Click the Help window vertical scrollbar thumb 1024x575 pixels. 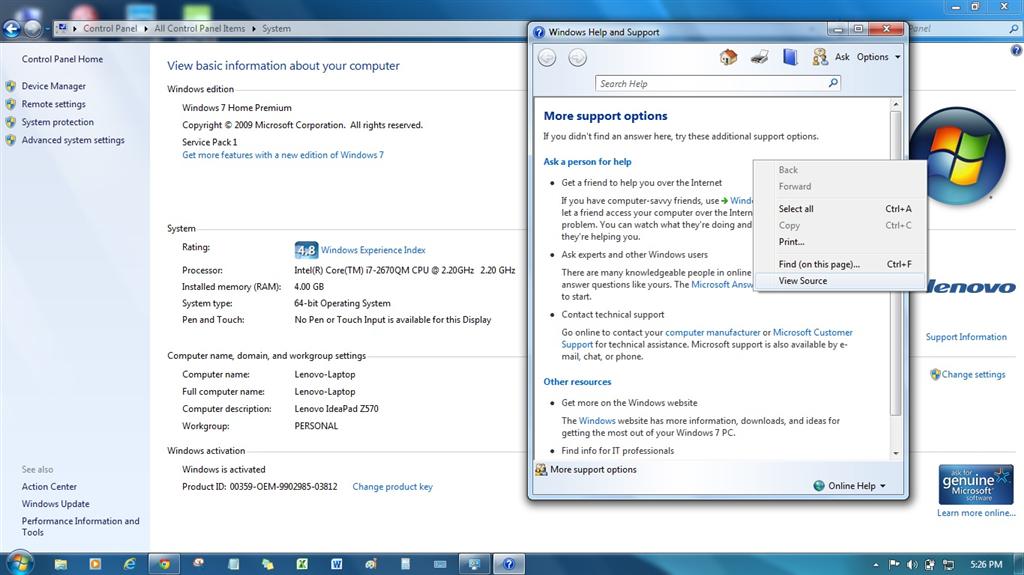[896, 261]
